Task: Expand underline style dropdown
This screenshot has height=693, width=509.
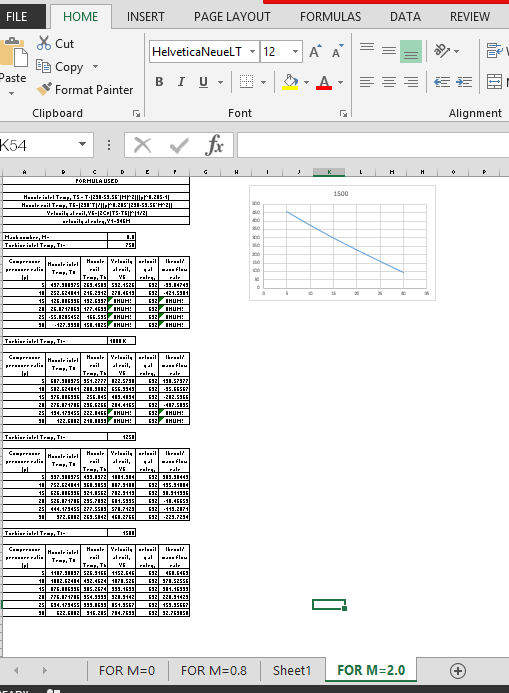Action: coord(220,82)
